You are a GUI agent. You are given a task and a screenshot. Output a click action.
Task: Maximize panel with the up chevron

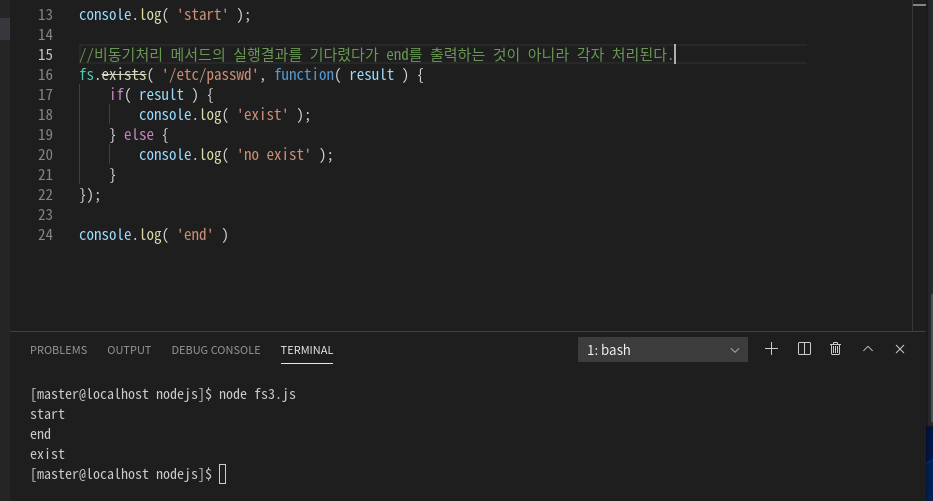[x=868, y=349]
